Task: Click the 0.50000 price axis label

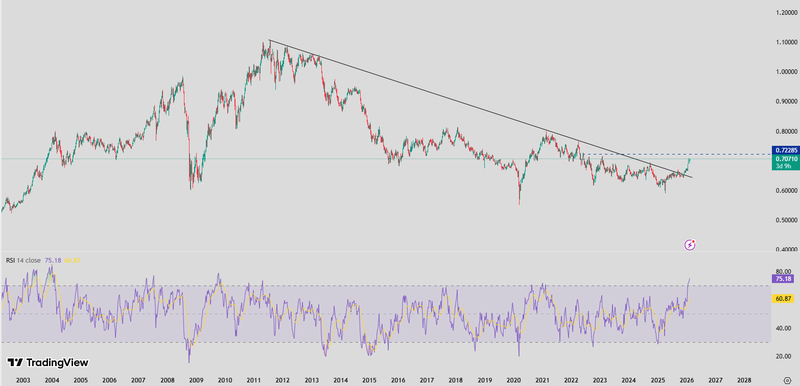Action: tap(786, 220)
